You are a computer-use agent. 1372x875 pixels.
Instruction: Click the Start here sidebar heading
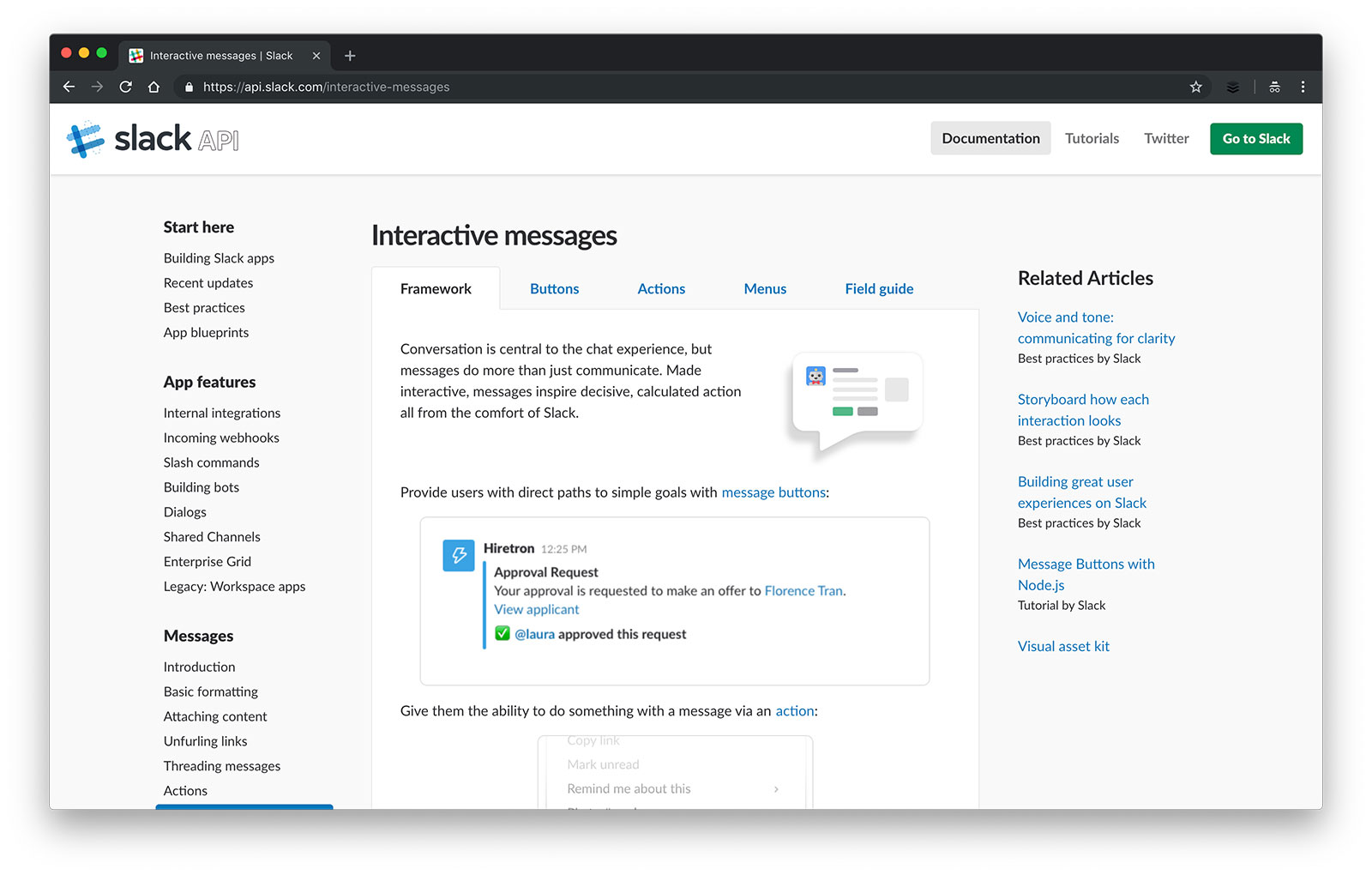[x=199, y=227]
